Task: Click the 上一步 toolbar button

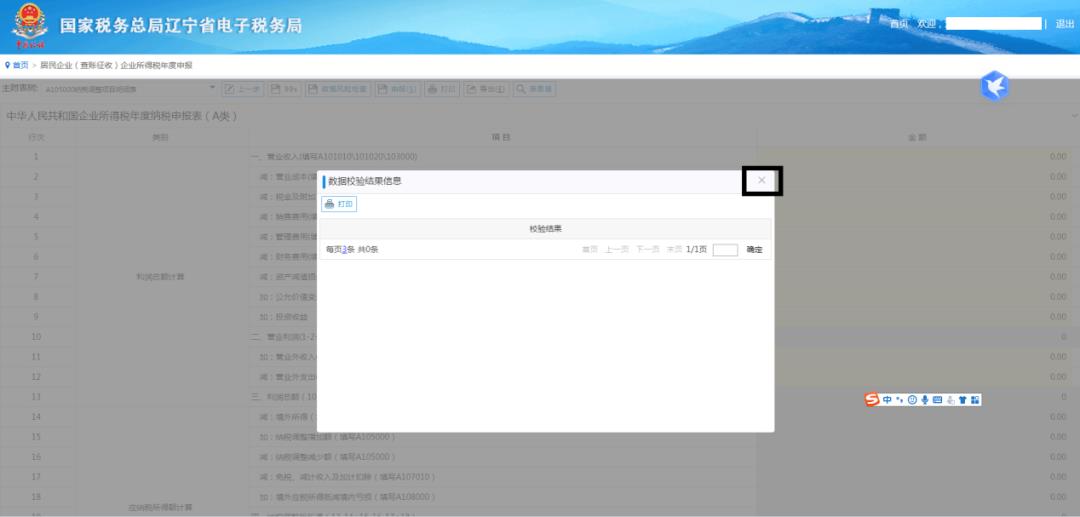Action: (242, 89)
